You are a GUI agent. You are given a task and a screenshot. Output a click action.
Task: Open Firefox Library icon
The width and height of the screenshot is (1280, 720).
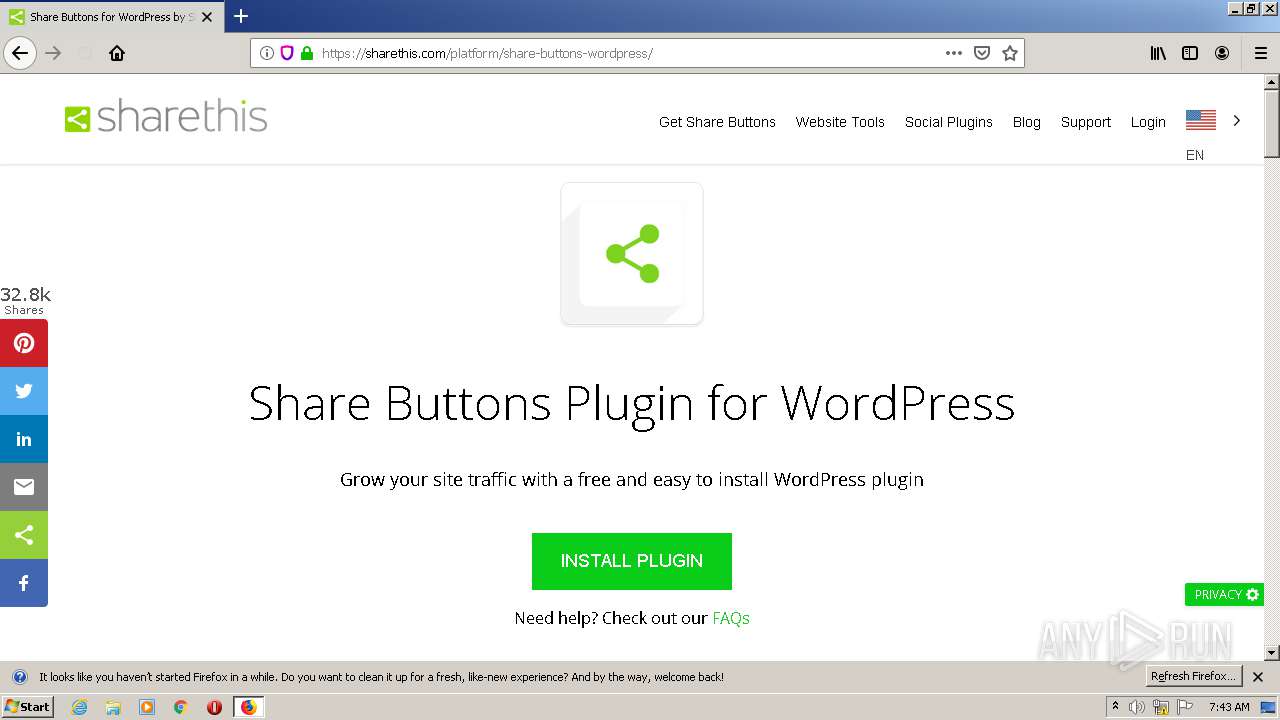click(1158, 53)
